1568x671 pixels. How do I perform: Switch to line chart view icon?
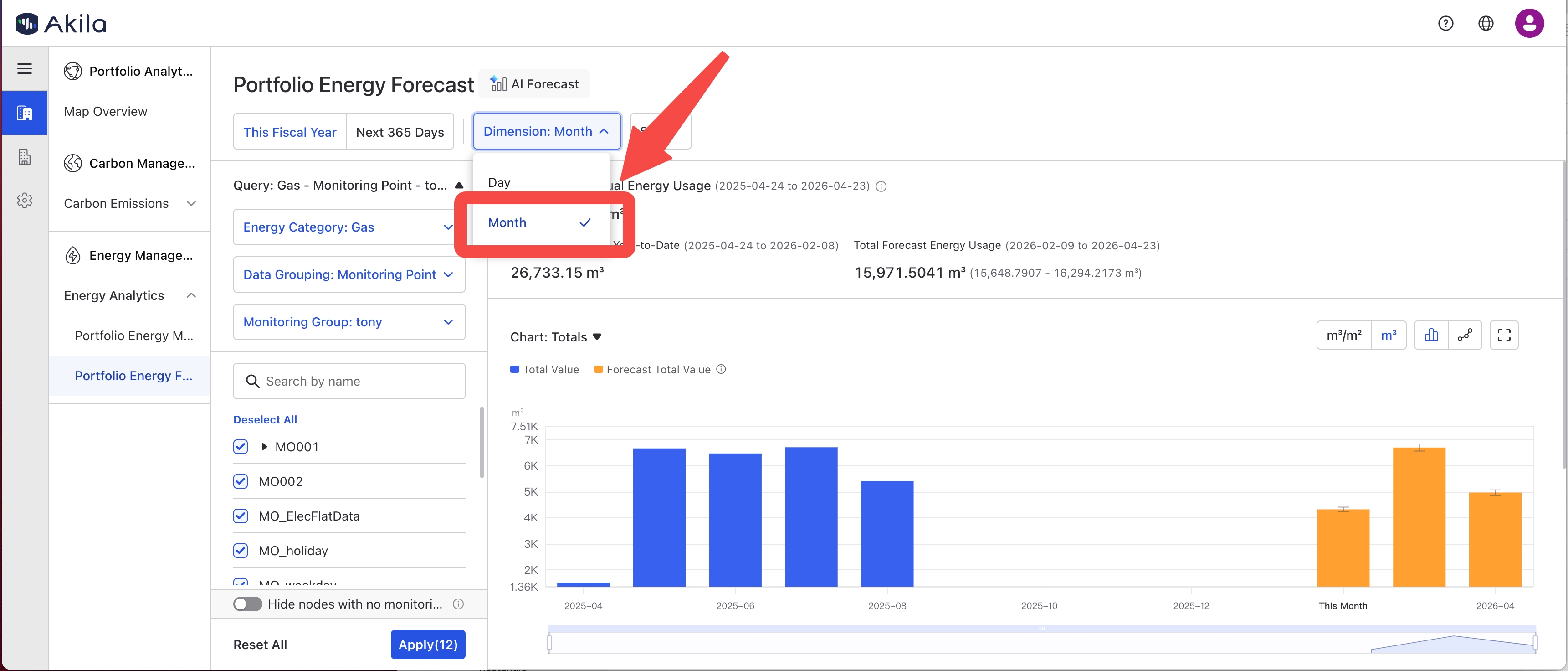coord(1465,335)
